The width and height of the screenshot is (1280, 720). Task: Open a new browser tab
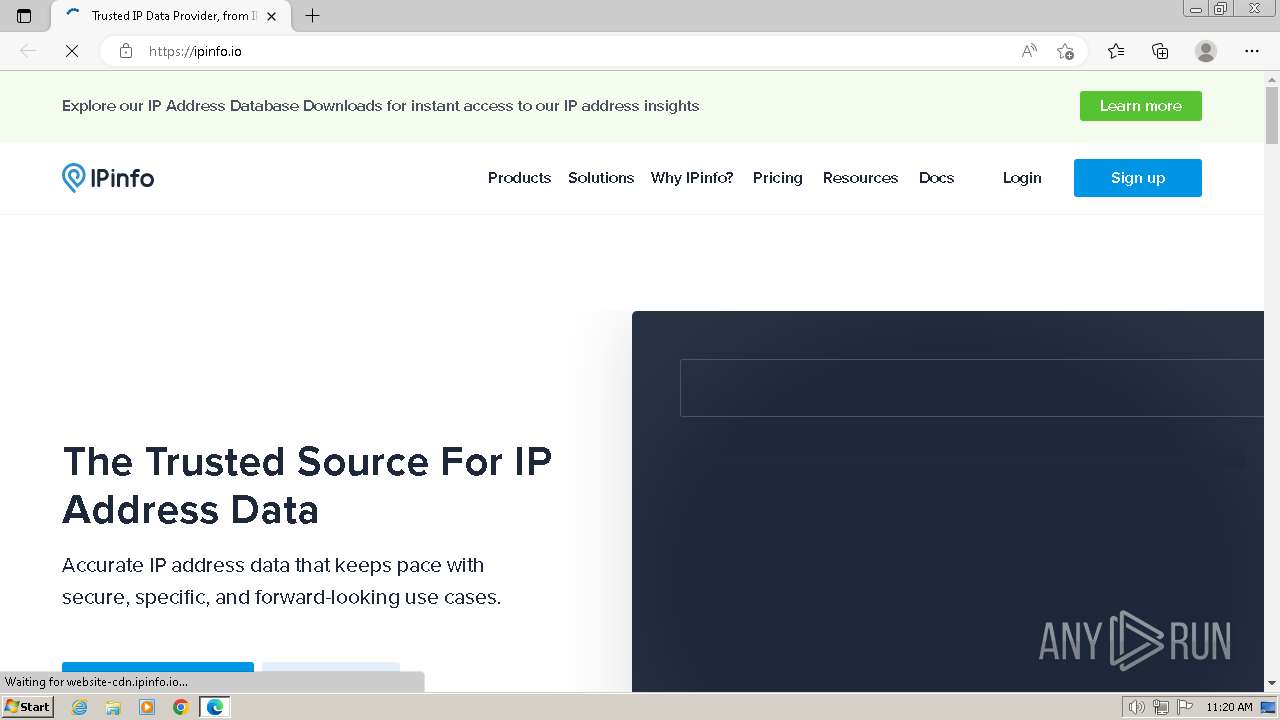click(312, 16)
